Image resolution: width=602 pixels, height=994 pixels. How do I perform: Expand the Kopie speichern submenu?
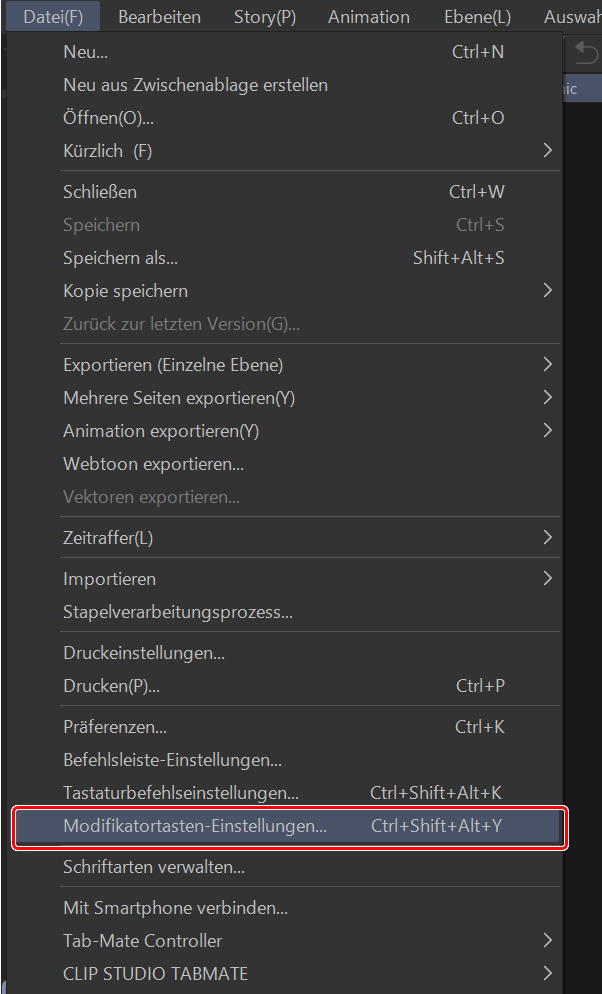pos(547,291)
